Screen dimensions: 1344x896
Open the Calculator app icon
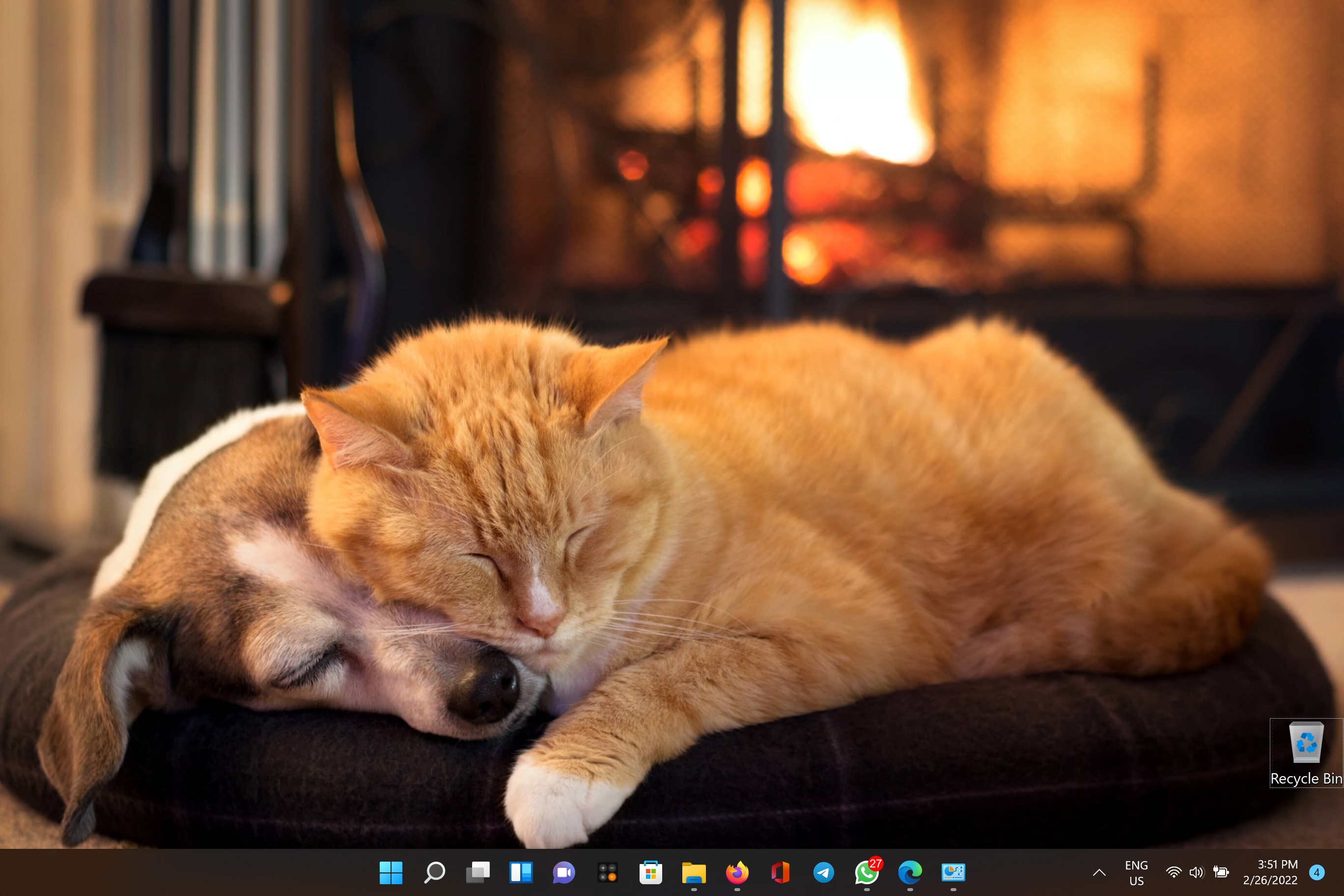[x=608, y=872]
